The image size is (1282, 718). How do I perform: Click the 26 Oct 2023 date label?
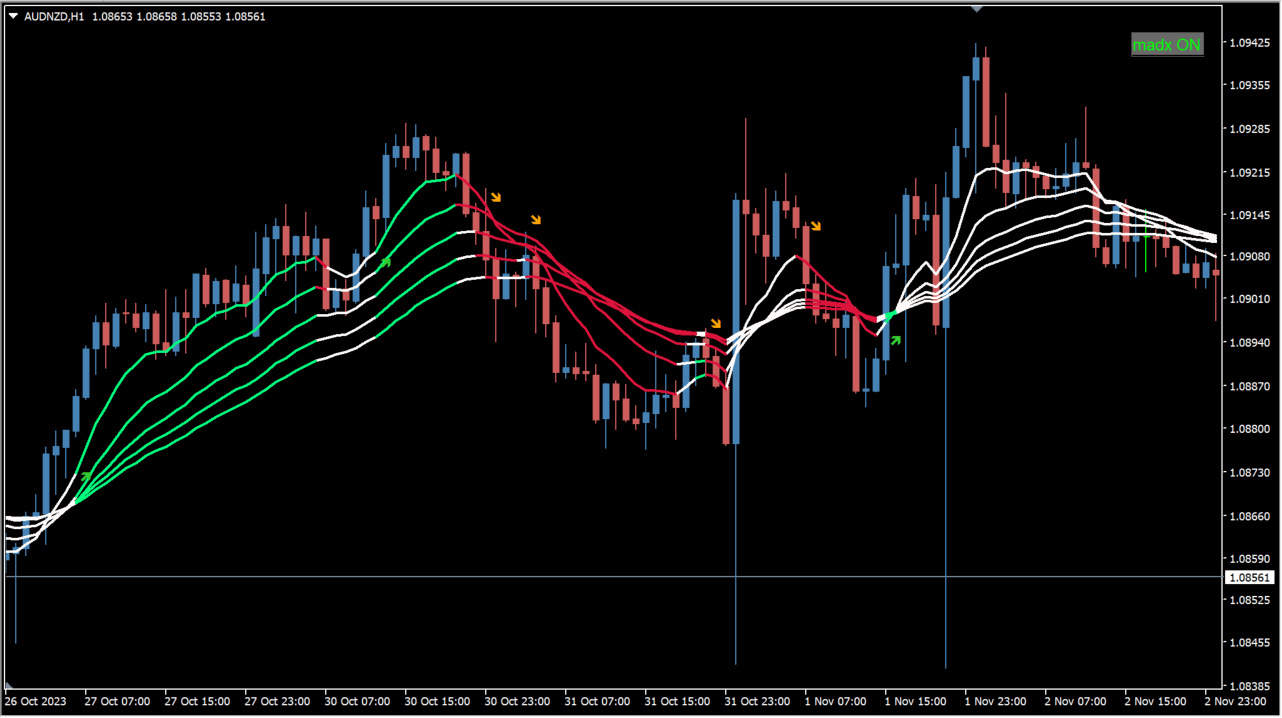pos(36,702)
